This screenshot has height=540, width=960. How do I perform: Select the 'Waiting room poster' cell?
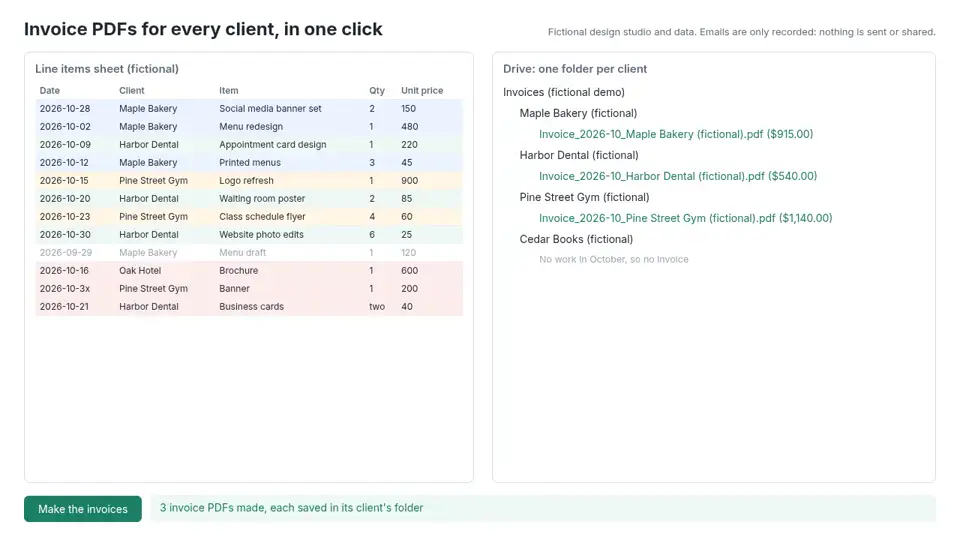pos(262,198)
